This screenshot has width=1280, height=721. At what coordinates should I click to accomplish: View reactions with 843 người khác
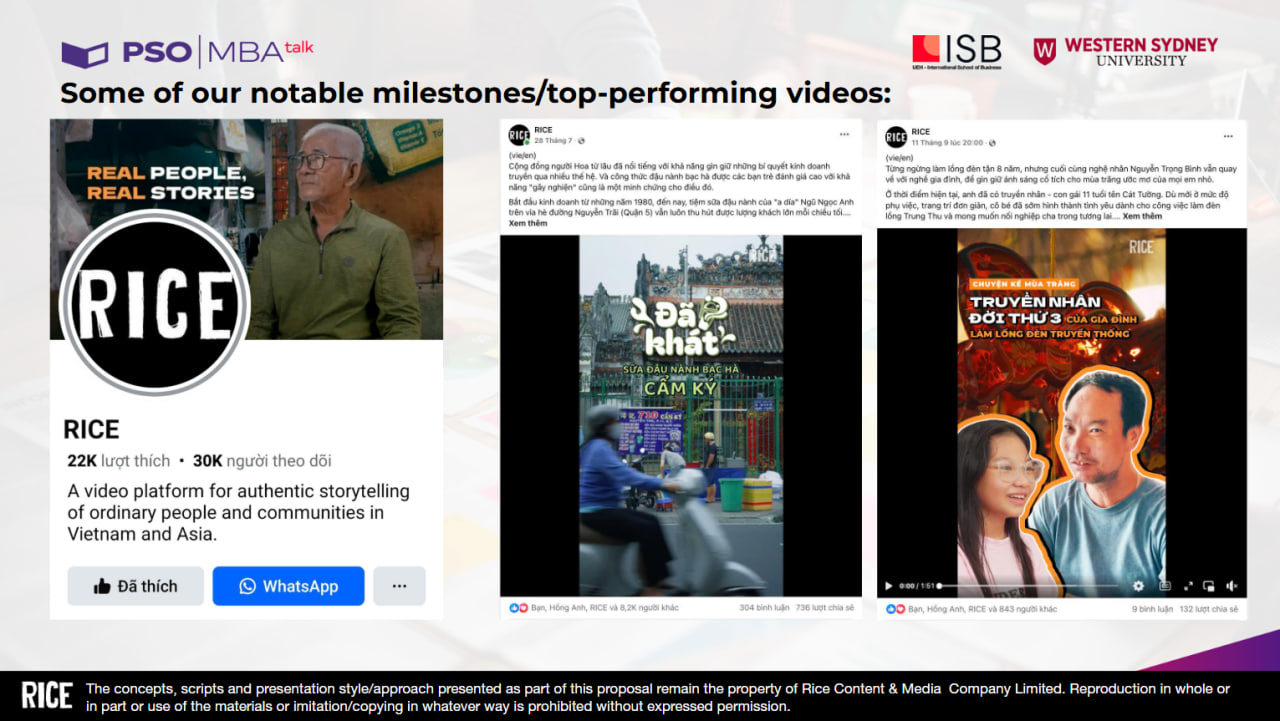pyautogui.click(x=982, y=608)
